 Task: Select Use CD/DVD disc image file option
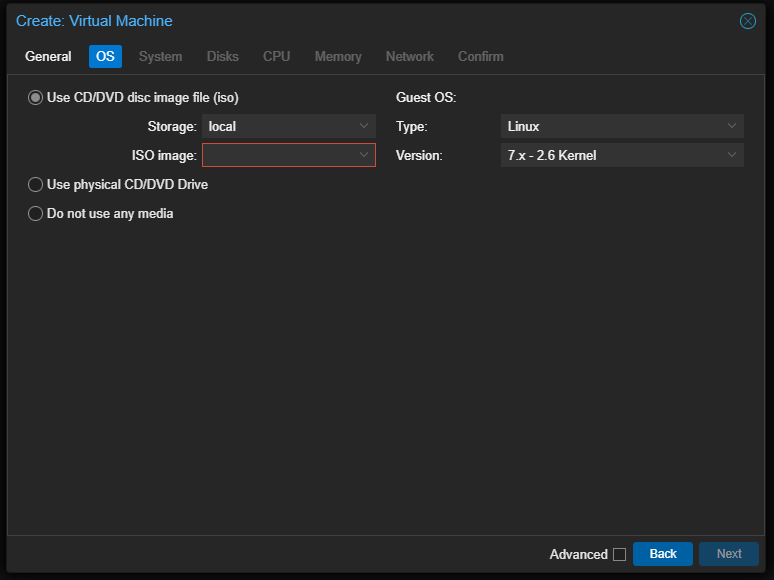tap(35, 98)
